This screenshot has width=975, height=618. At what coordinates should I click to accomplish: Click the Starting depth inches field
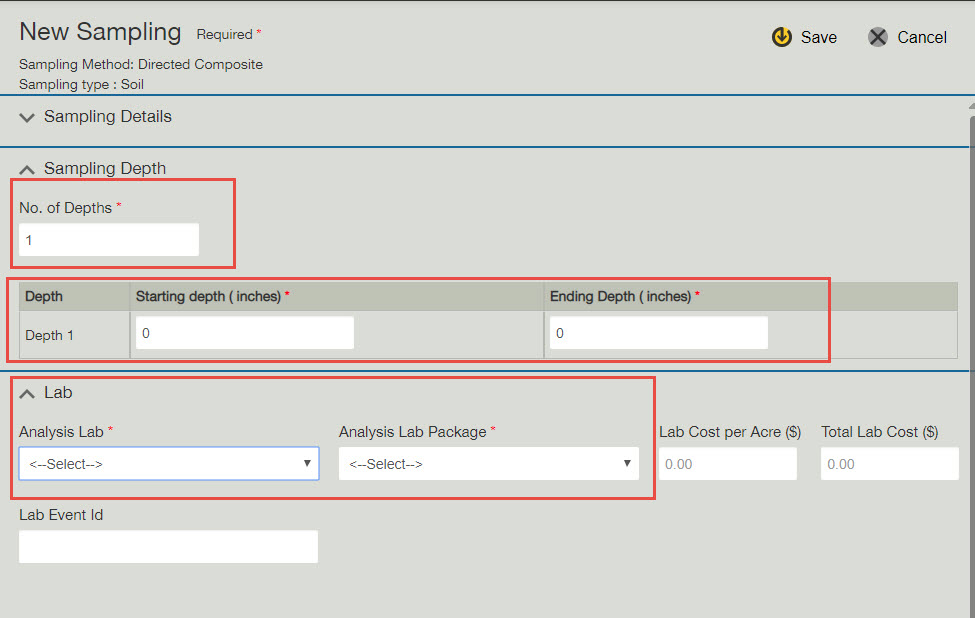pos(244,332)
